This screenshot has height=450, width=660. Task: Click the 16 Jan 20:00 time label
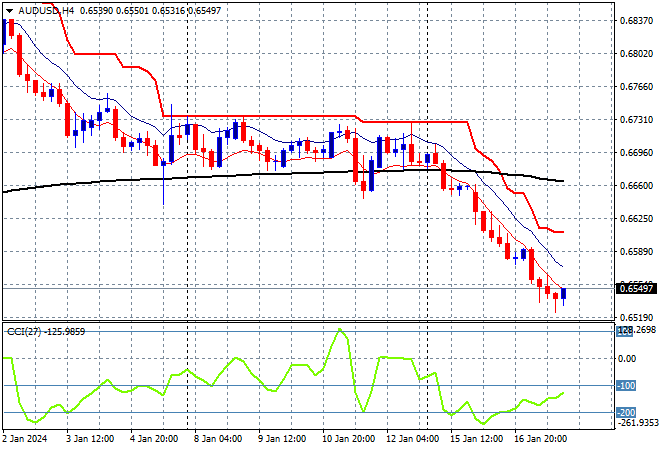[541, 439]
